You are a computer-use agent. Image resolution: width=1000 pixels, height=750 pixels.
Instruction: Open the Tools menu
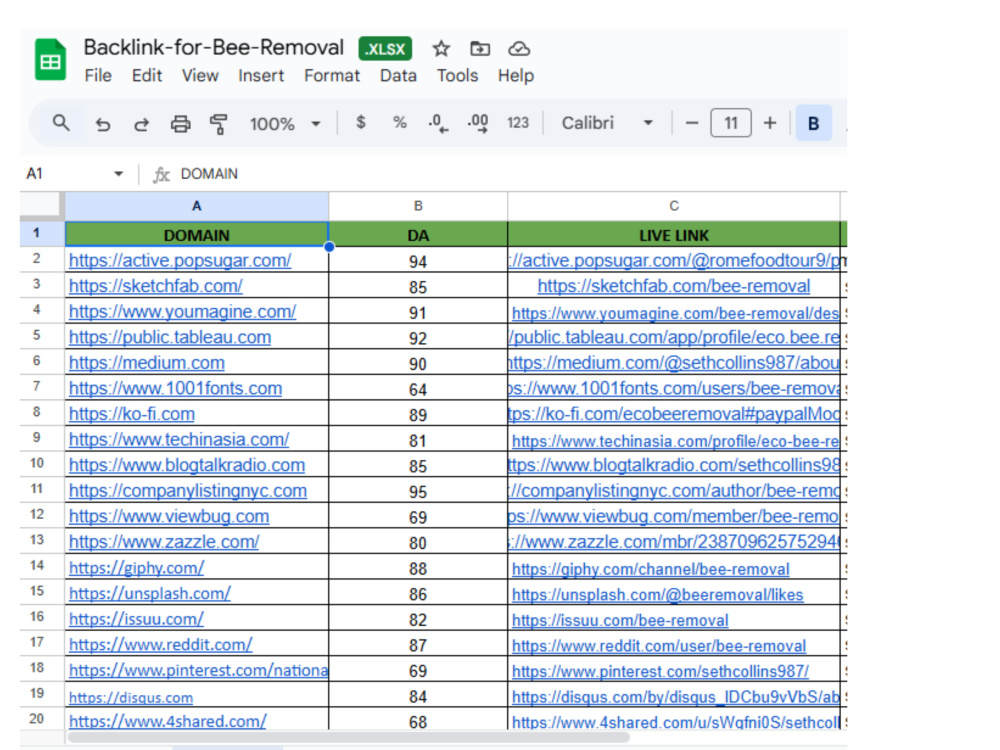point(457,75)
